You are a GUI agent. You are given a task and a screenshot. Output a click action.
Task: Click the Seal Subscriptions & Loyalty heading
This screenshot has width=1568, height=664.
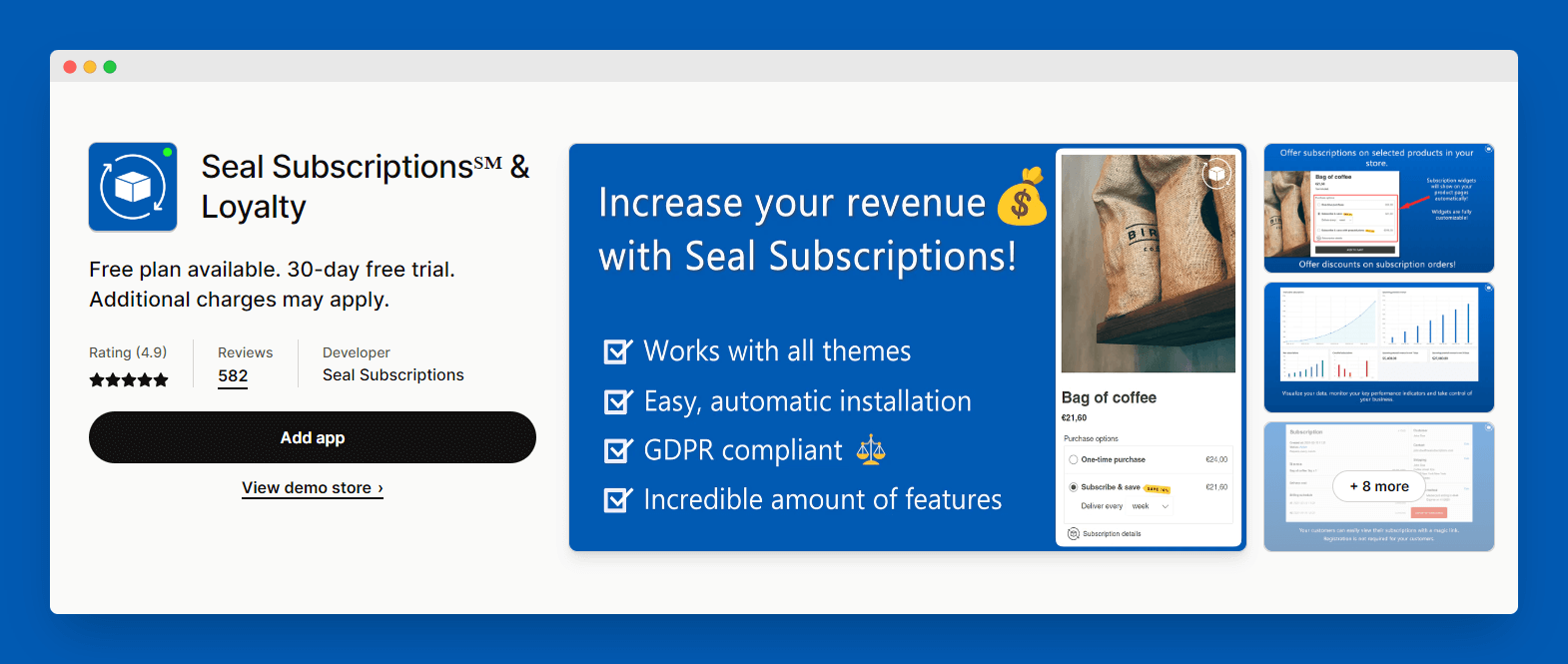366,187
